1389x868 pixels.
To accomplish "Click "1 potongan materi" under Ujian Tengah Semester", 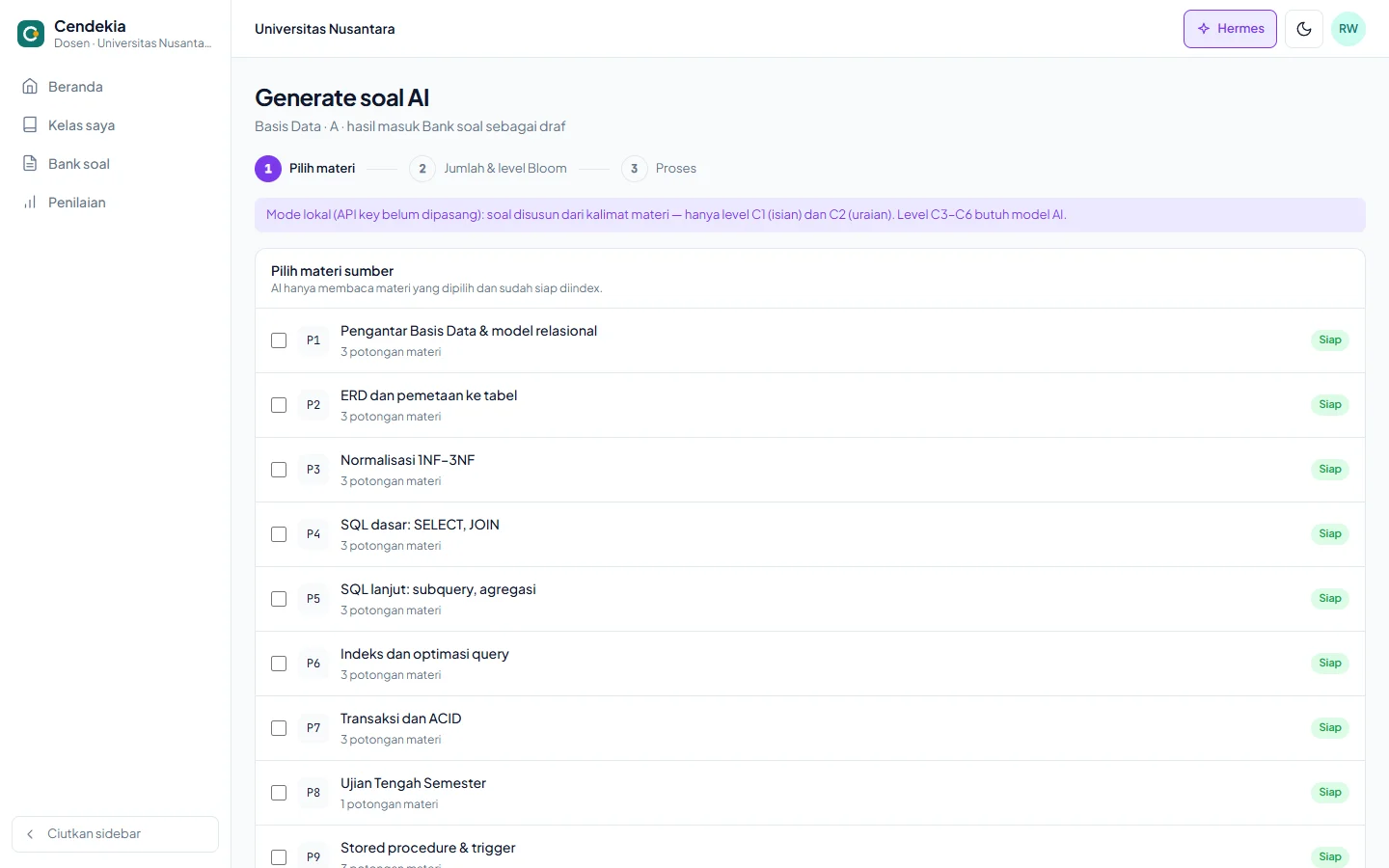I will coord(390,804).
